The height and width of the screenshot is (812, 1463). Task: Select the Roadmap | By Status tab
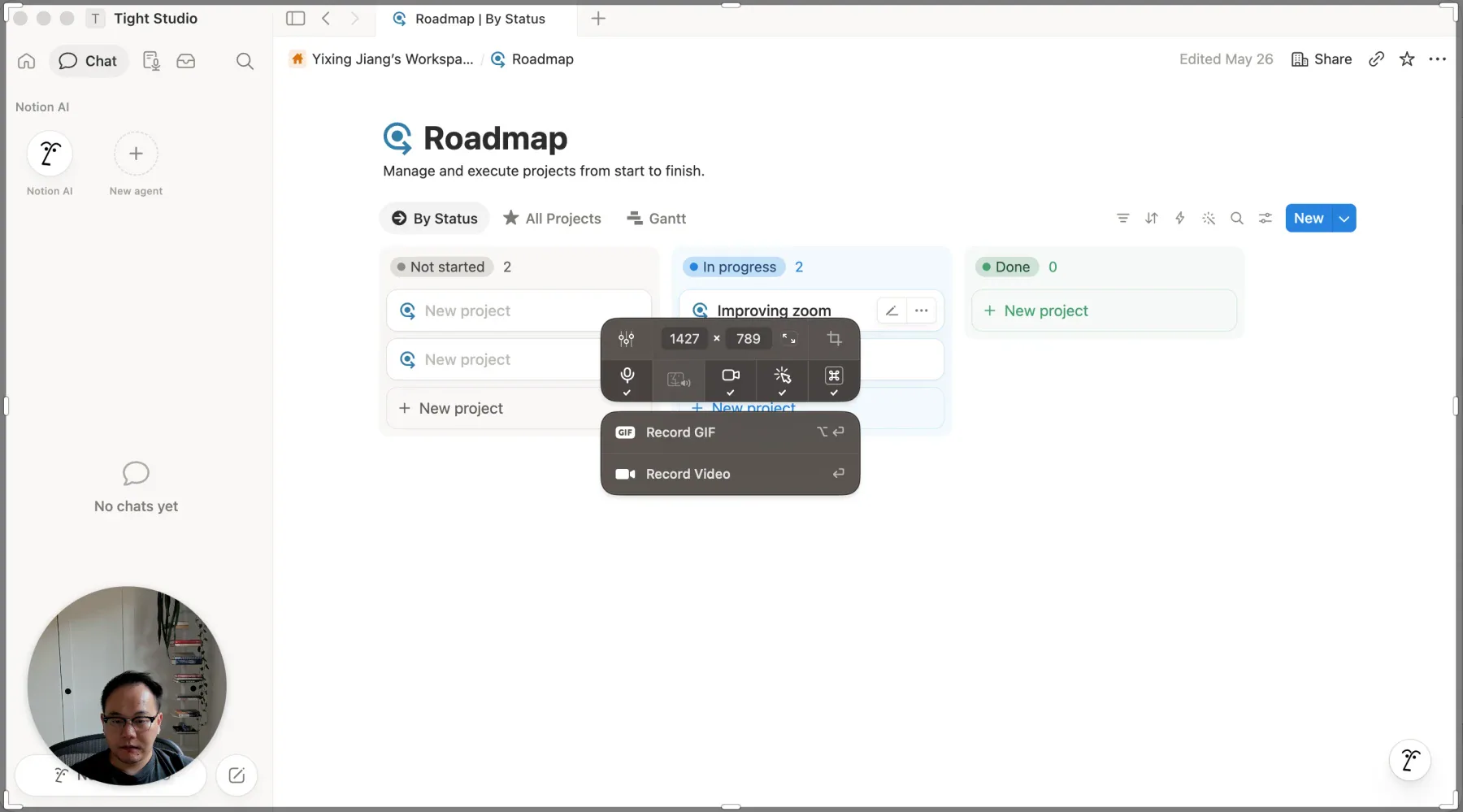point(476,19)
